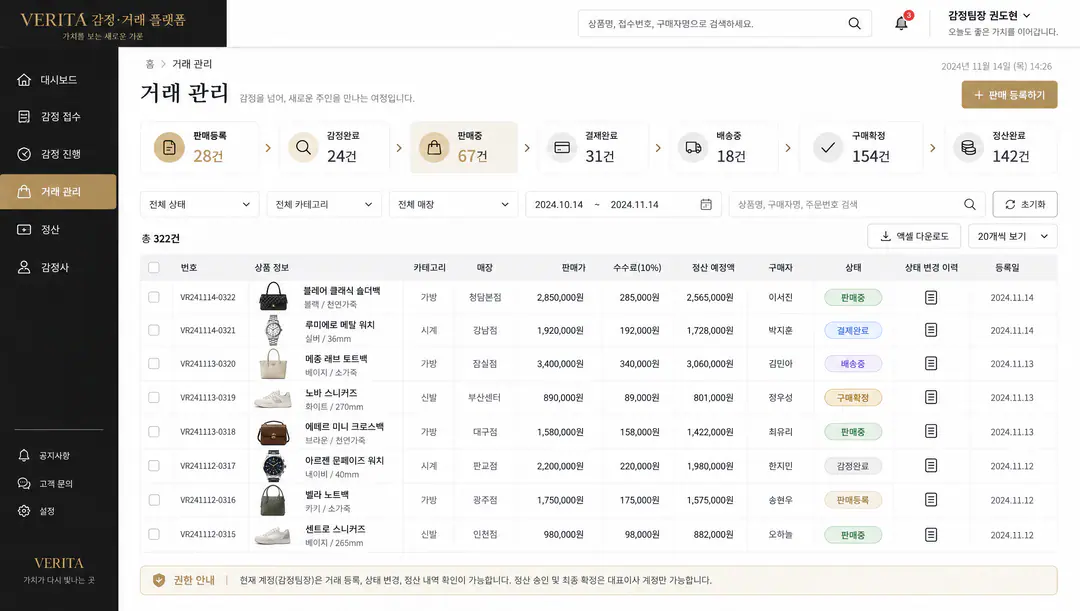Click the 등록일 column header
Viewport: 1080px width, 611px height.
click(x=1007, y=267)
